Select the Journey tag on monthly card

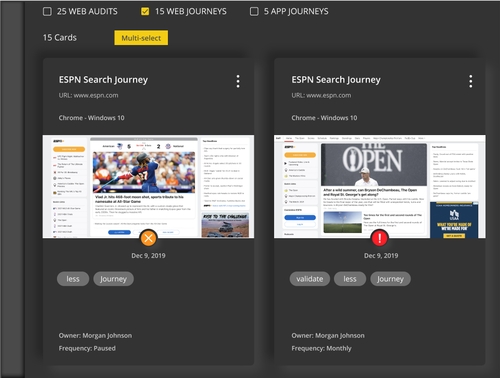[x=390, y=279]
